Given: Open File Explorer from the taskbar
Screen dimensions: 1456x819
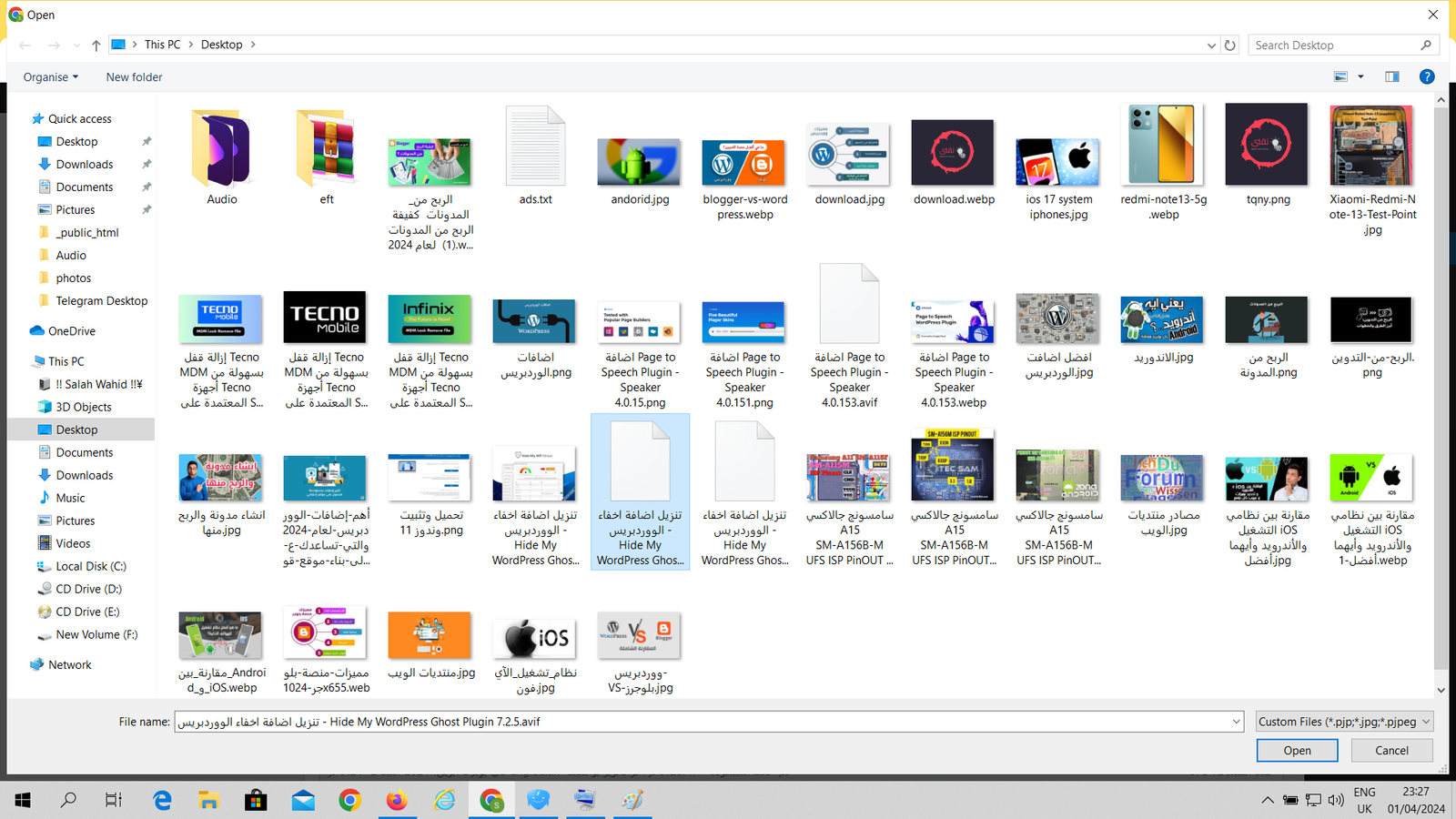Looking at the screenshot, I should point(208,801).
